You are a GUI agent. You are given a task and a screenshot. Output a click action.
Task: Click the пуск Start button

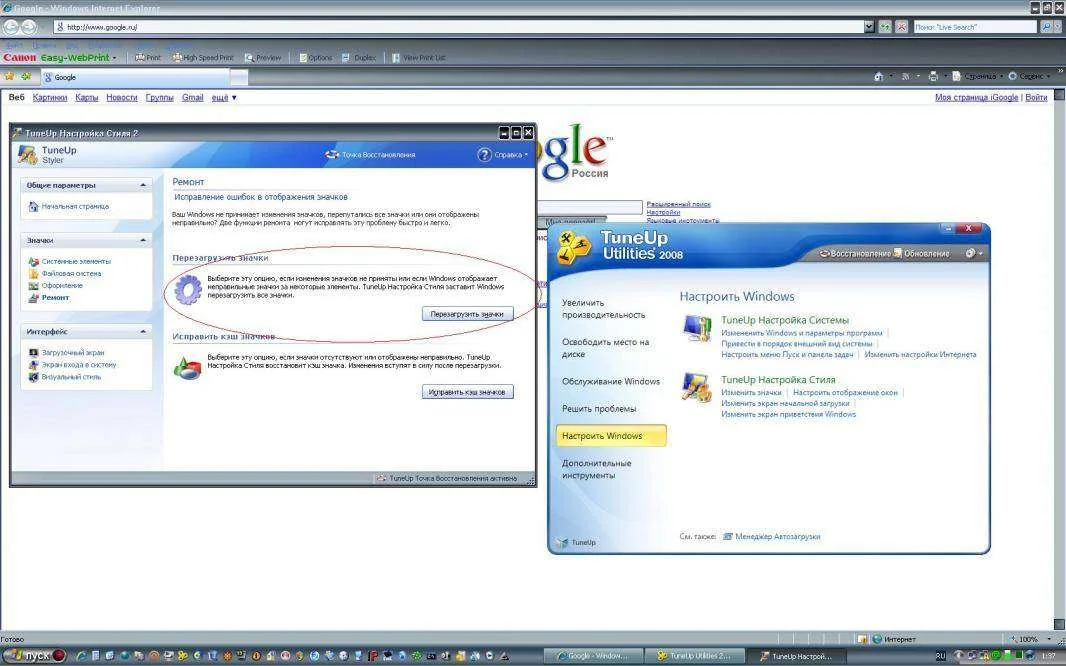33,656
